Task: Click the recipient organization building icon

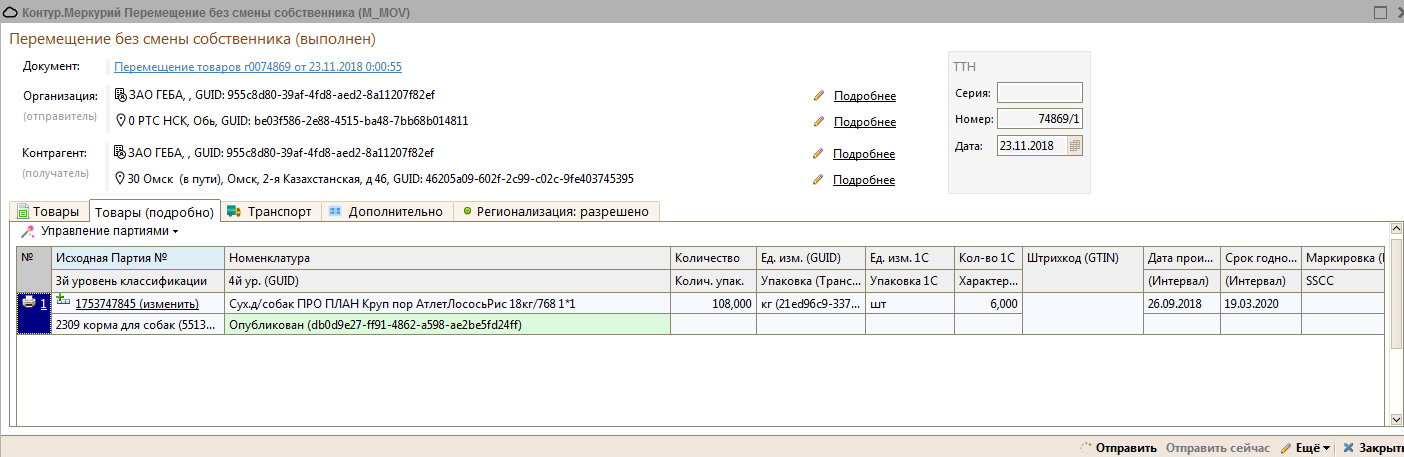Action: coord(120,153)
